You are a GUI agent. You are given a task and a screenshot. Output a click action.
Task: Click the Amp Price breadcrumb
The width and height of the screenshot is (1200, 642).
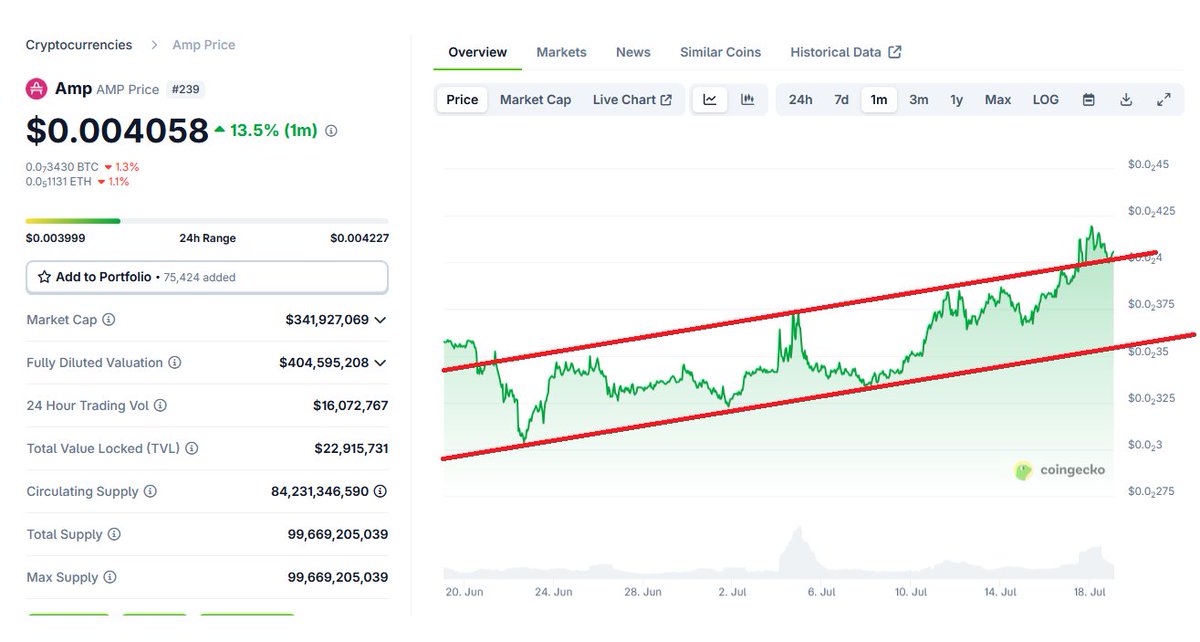pos(203,45)
